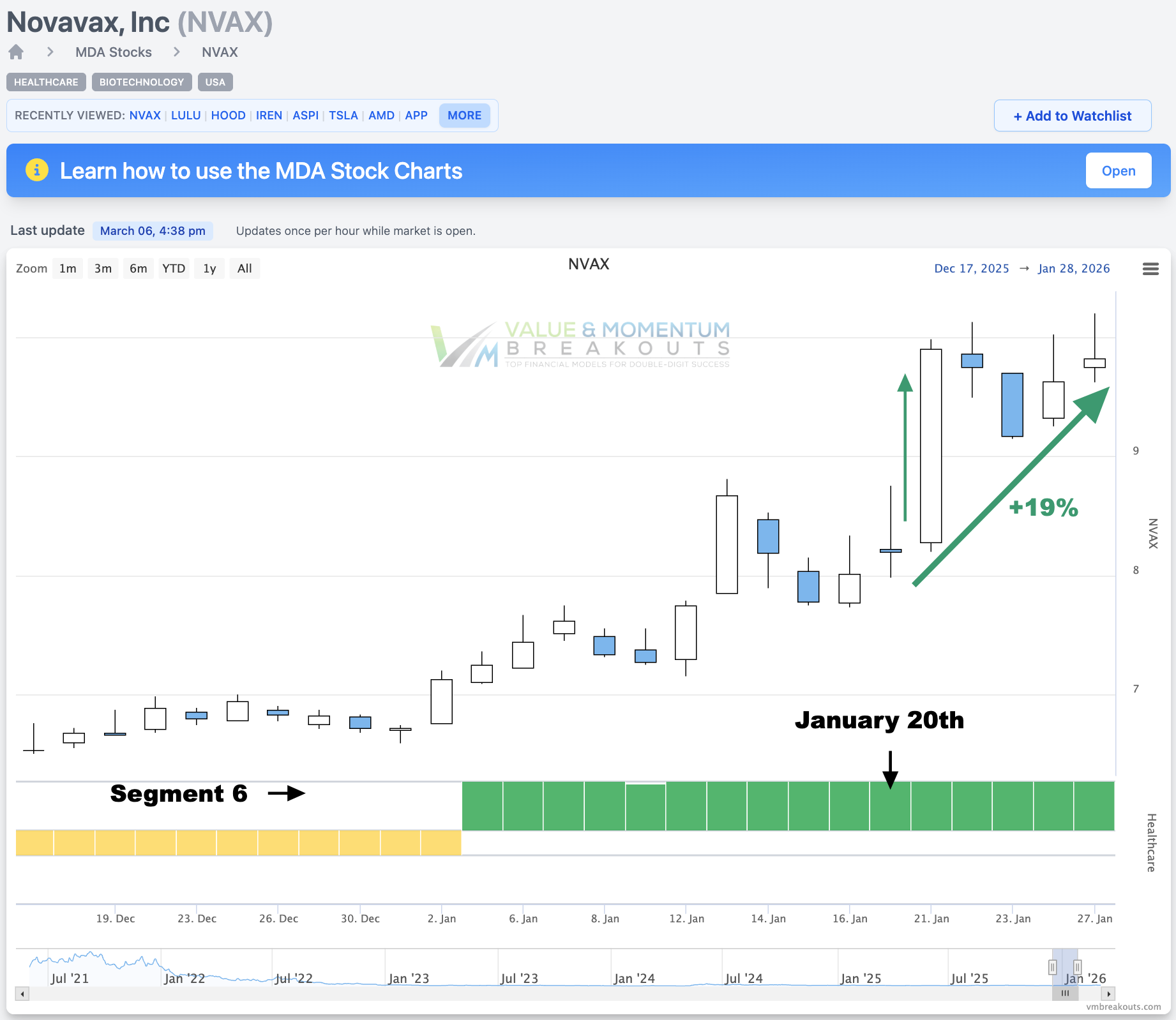Open the Jan 28, 2026 end date picker
1176x1020 pixels.
1074,269
